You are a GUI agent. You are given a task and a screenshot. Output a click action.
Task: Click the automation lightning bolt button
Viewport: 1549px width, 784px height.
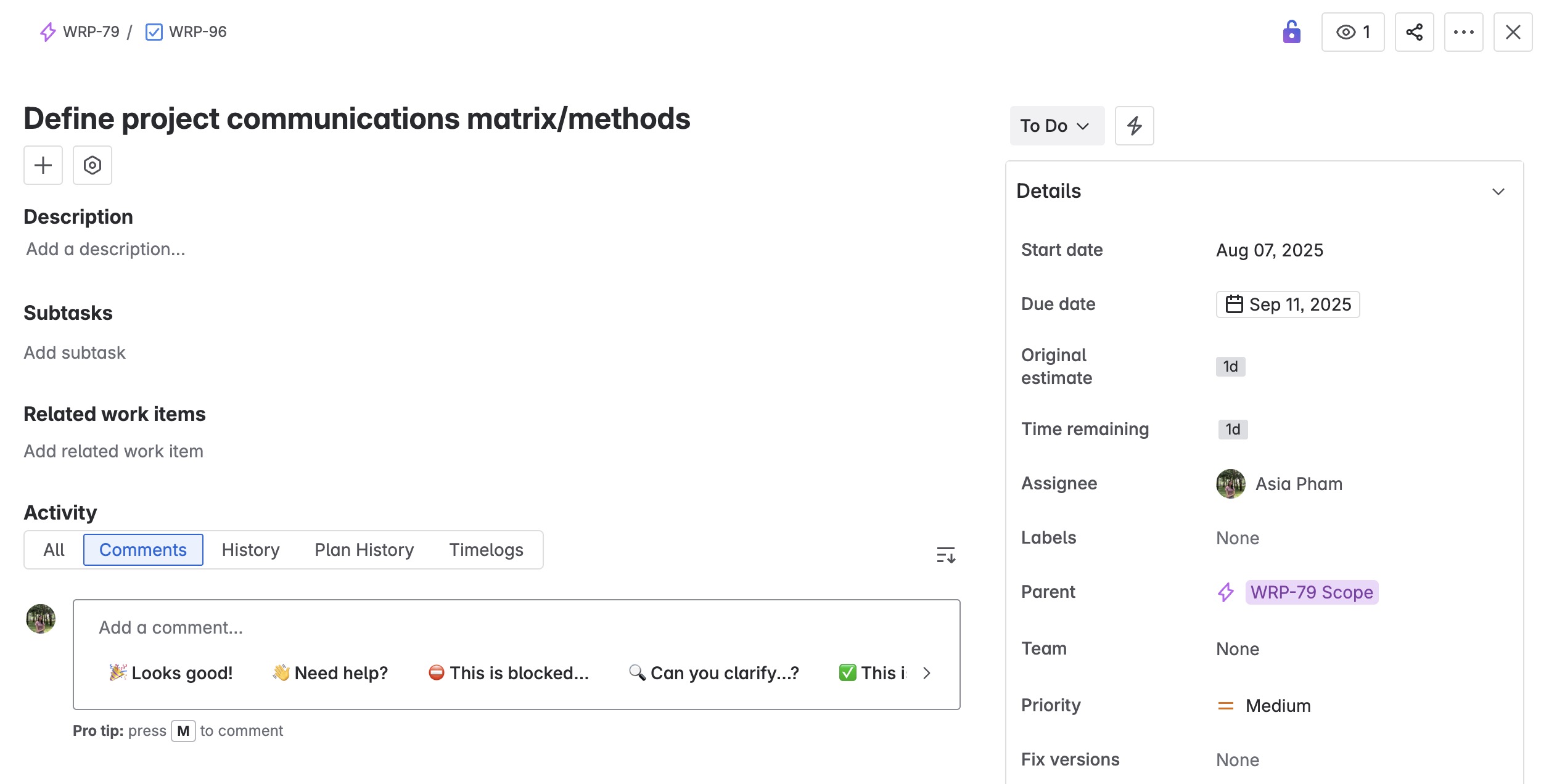pyautogui.click(x=1134, y=126)
